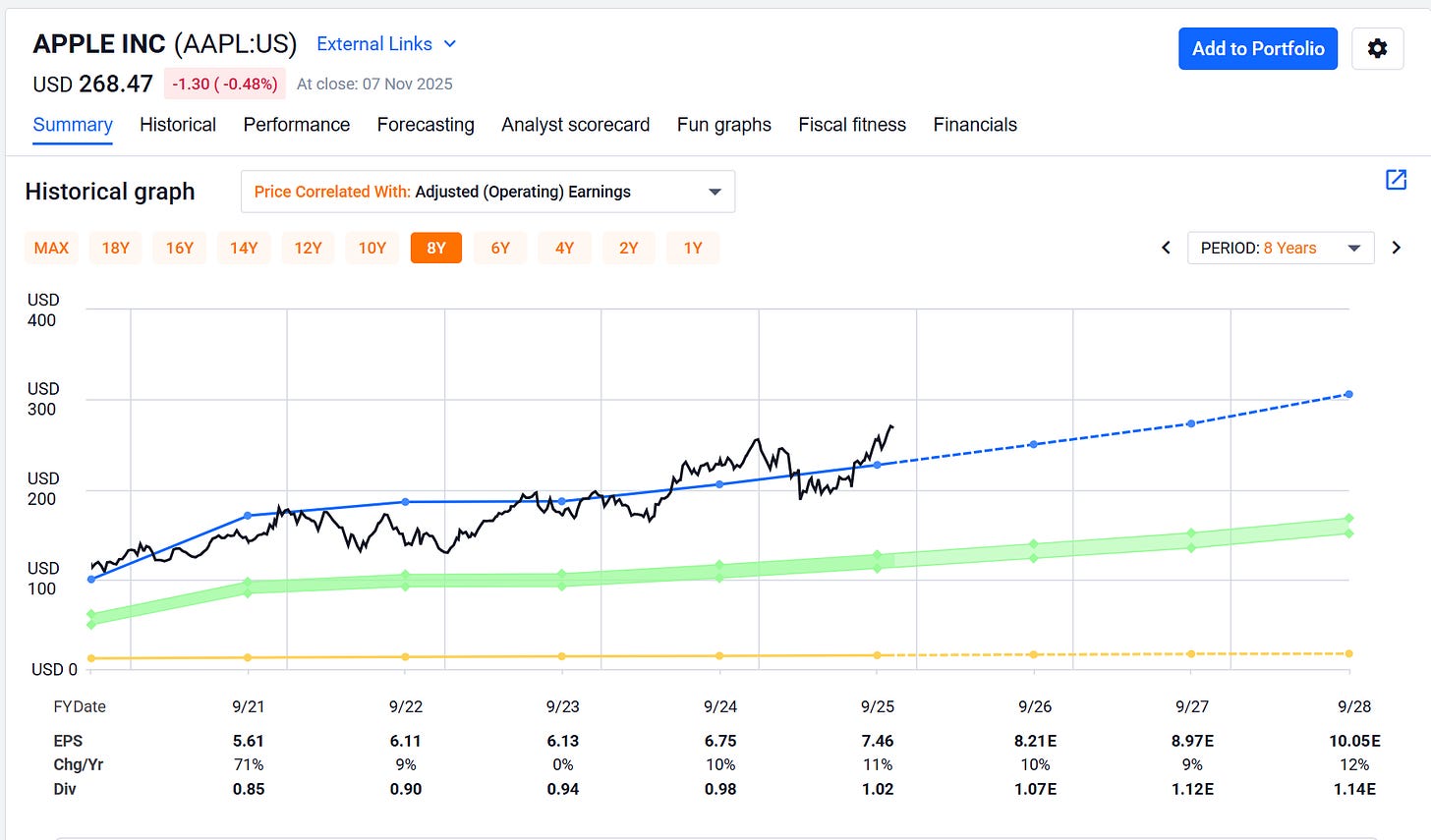
Task: Click the APPLE INC title
Action: point(99,44)
